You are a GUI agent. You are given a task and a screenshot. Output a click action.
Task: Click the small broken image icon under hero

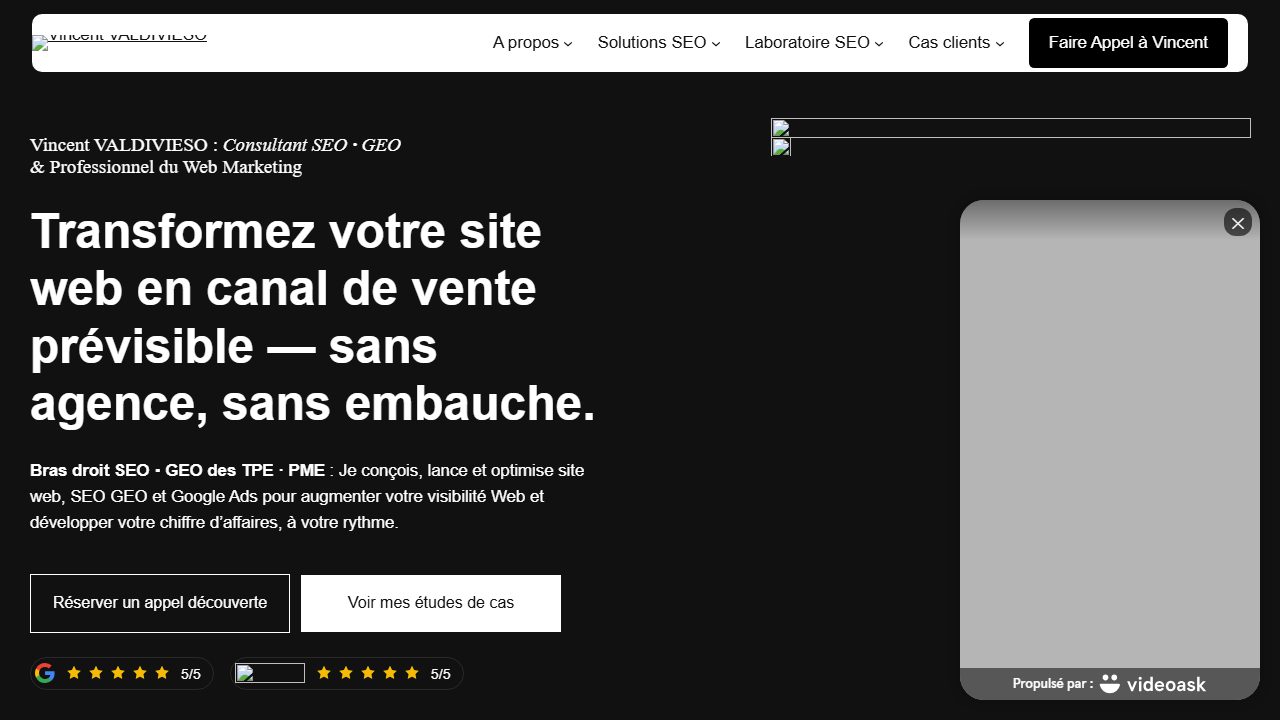(x=781, y=147)
